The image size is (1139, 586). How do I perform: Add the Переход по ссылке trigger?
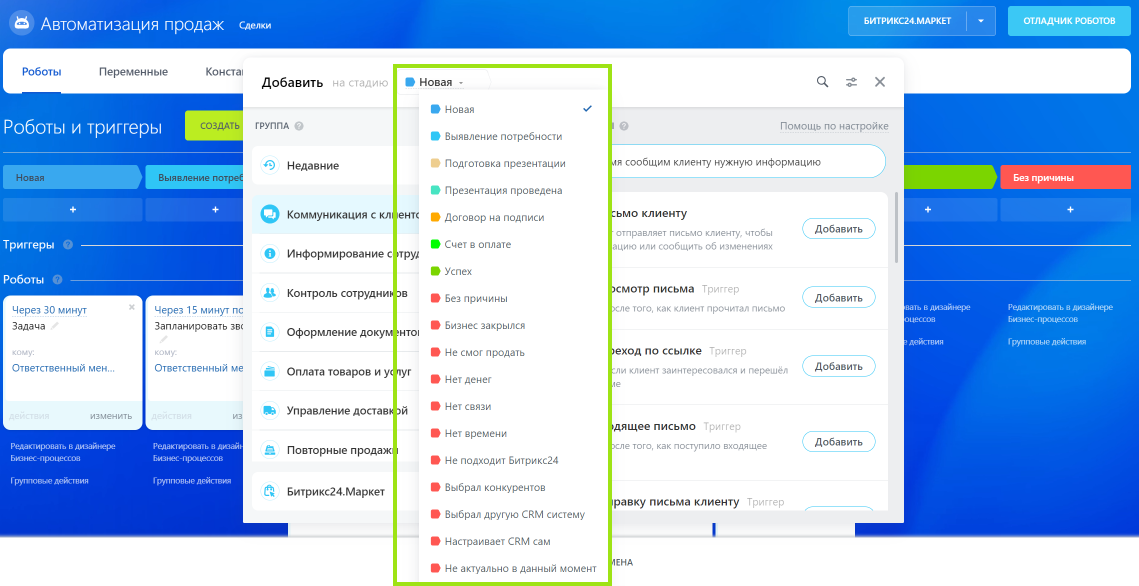838,366
